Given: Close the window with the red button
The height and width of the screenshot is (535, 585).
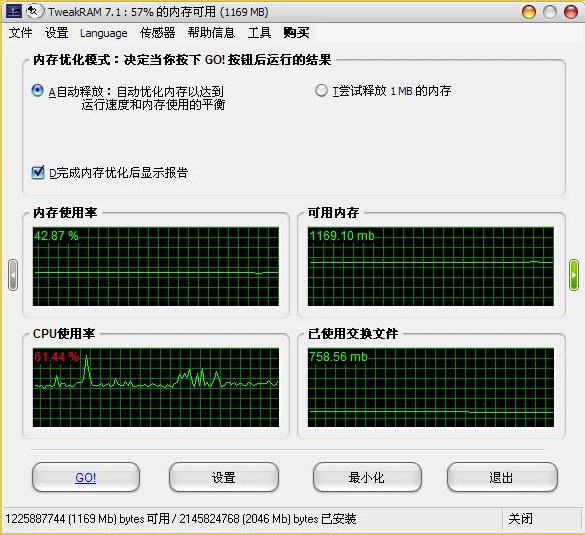Looking at the screenshot, I should click(570, 12).
